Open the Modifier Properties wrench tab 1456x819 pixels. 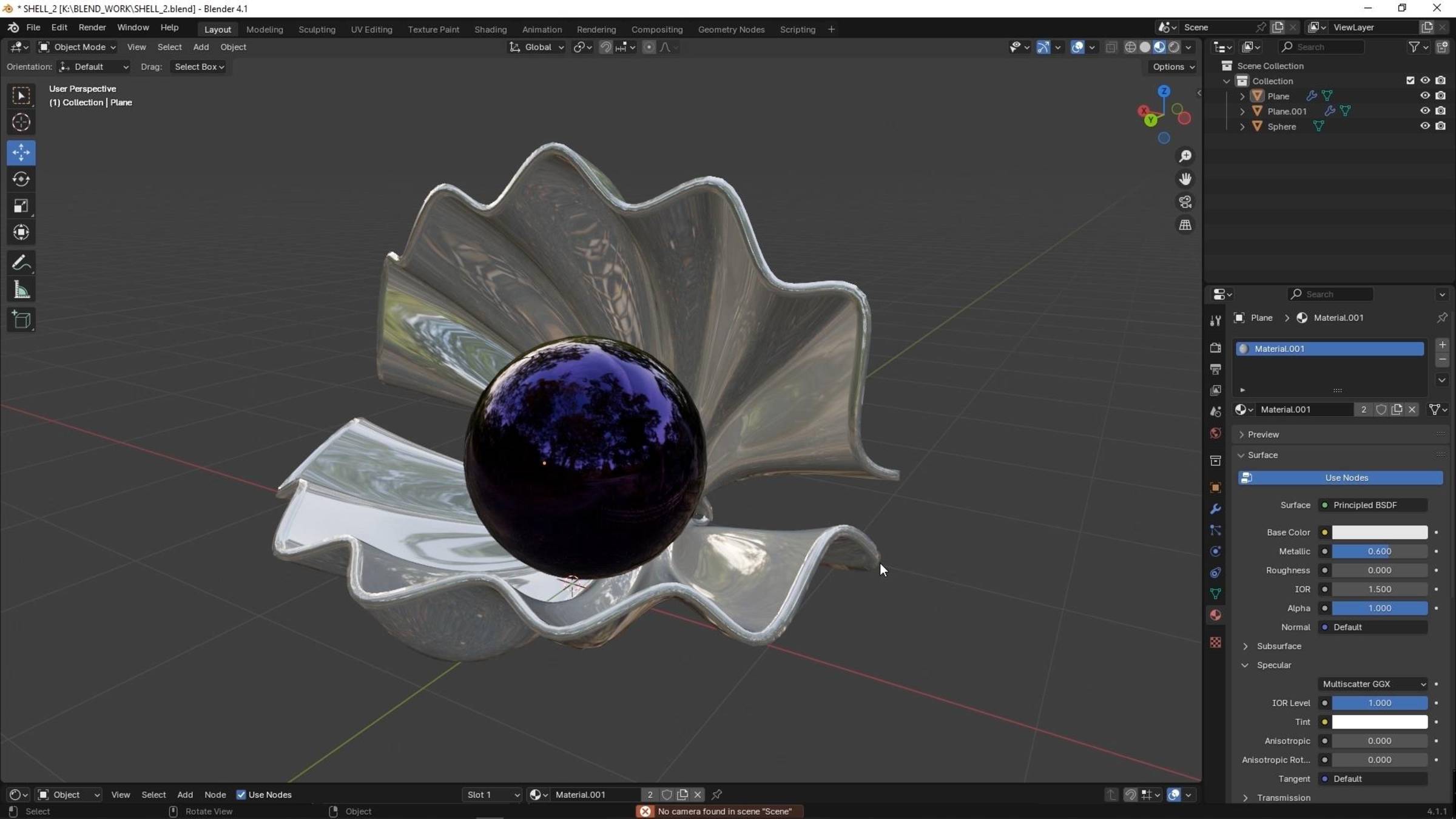1215,508
